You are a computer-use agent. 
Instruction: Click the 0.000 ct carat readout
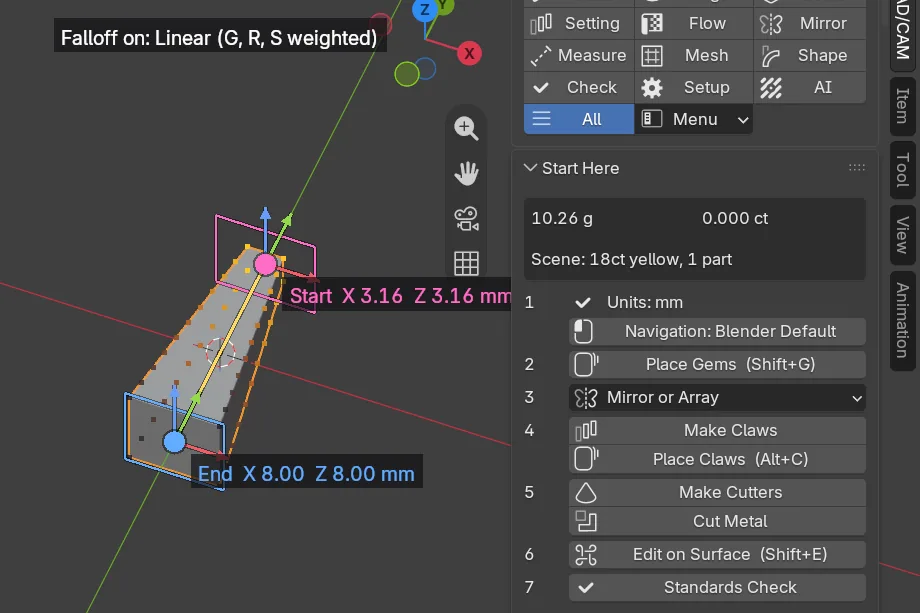pyautogui.click(x=735, y=218)
